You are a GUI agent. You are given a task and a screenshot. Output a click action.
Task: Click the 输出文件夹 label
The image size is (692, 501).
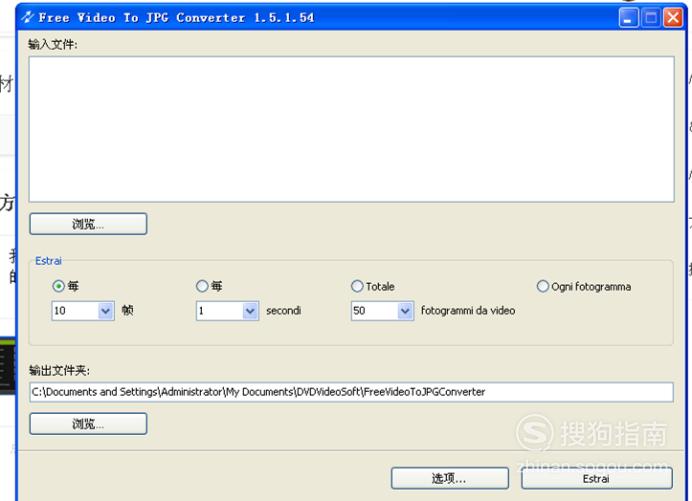(x=59, y=370)
